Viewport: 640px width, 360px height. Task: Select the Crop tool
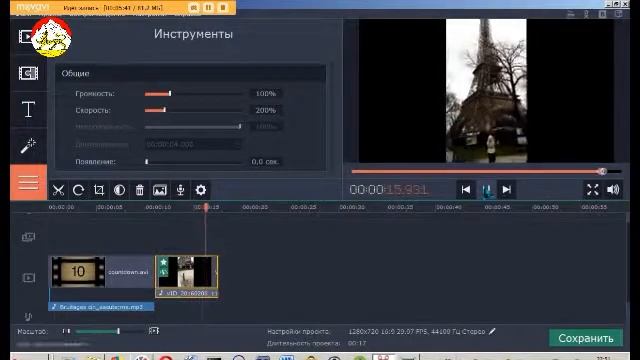coord(99,190)
